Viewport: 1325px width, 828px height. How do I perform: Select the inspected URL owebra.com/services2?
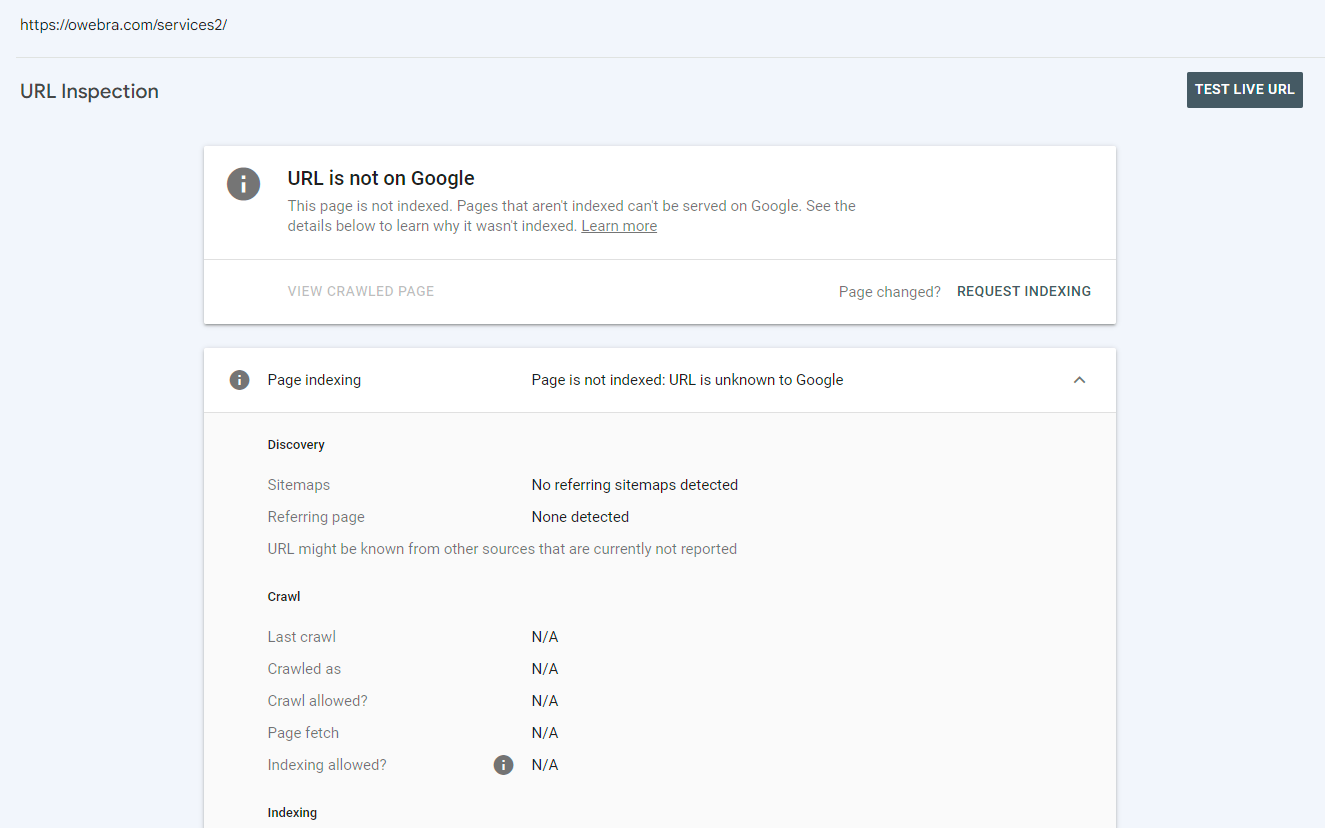[x=124, y=25]
